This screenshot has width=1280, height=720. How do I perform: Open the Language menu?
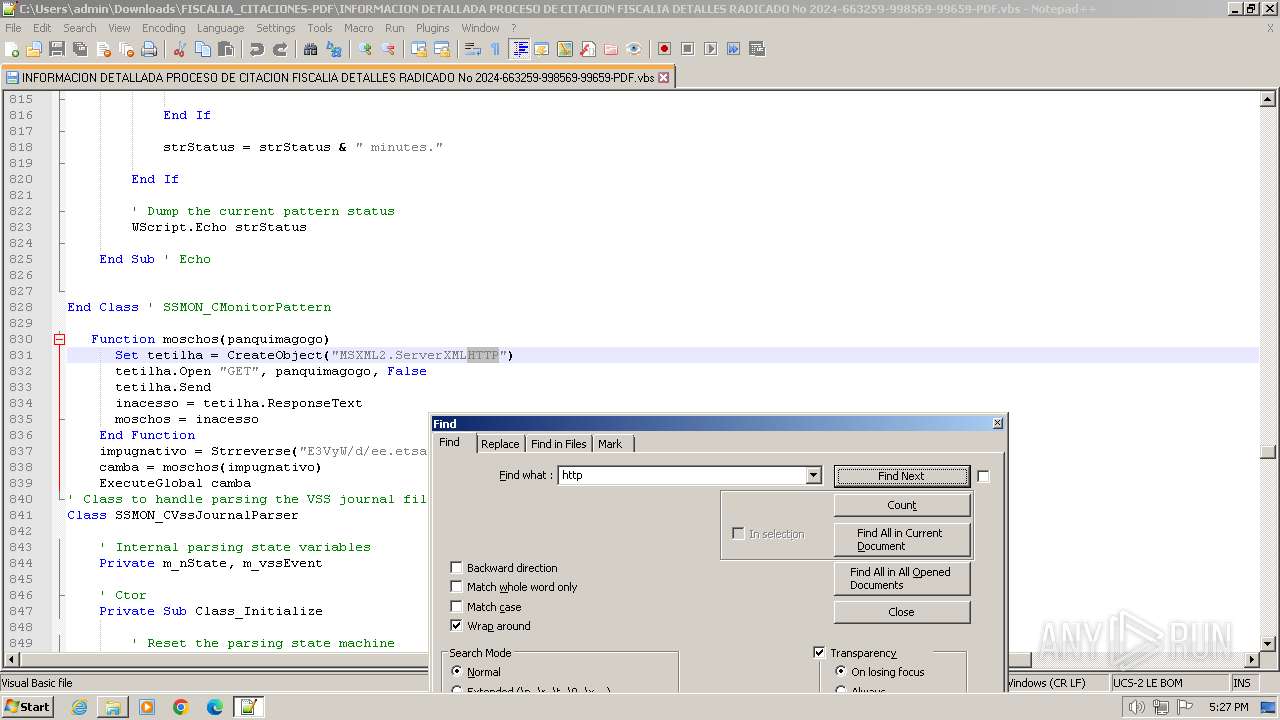coord(220,28)
